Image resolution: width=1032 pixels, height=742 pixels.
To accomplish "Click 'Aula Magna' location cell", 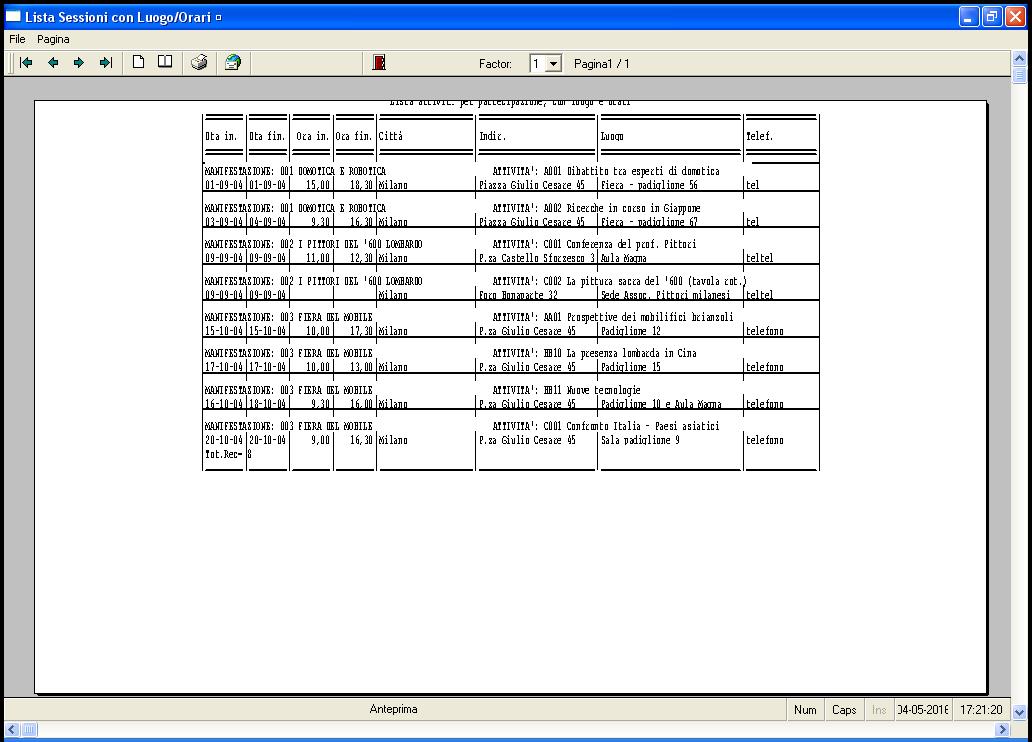I will [x=623, y=258].
